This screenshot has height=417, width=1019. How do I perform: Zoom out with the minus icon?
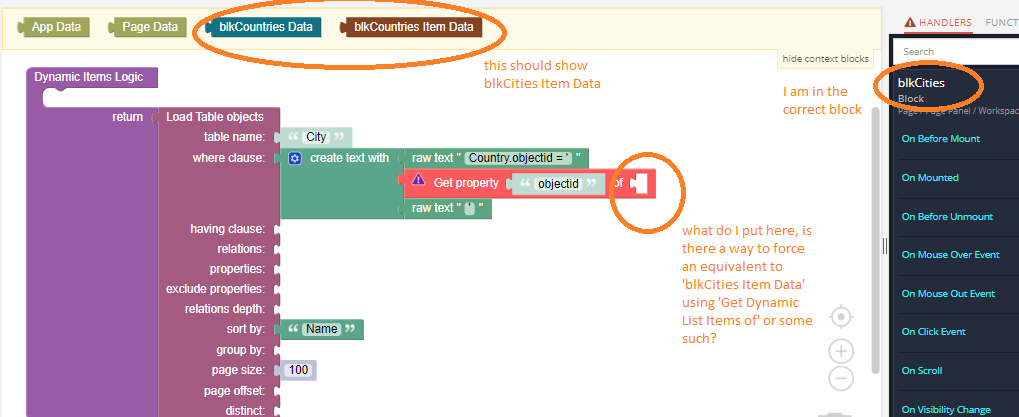click(x=841, y=379)
